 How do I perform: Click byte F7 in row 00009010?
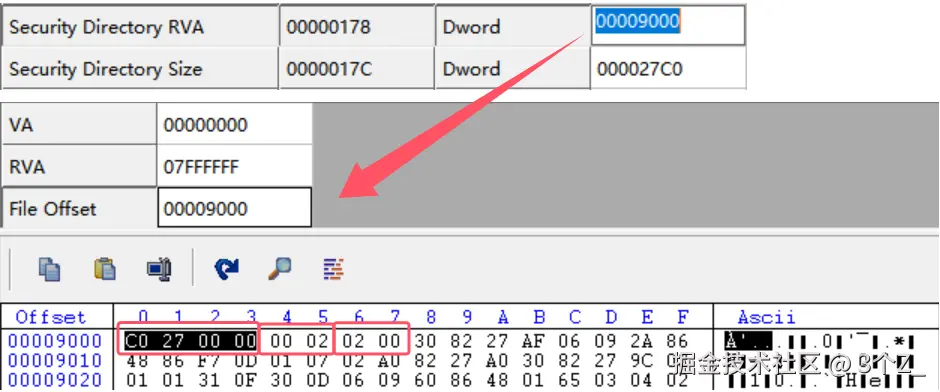pos(209,360)
